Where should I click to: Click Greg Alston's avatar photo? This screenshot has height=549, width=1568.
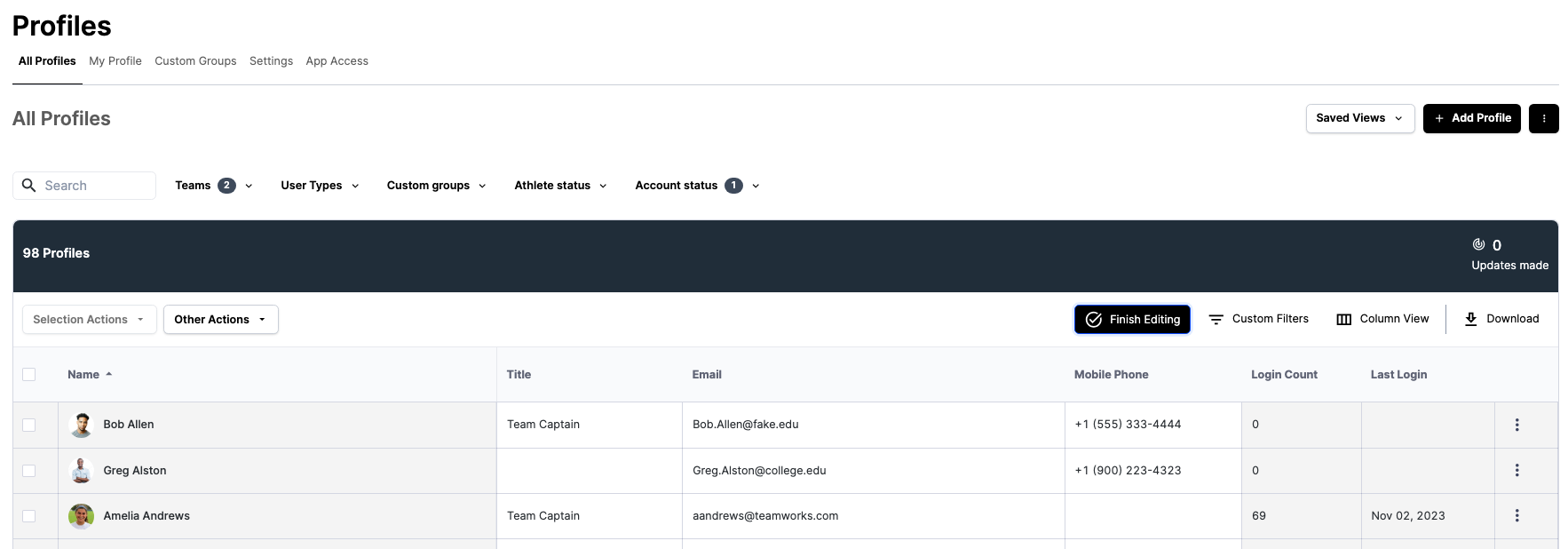82,470
